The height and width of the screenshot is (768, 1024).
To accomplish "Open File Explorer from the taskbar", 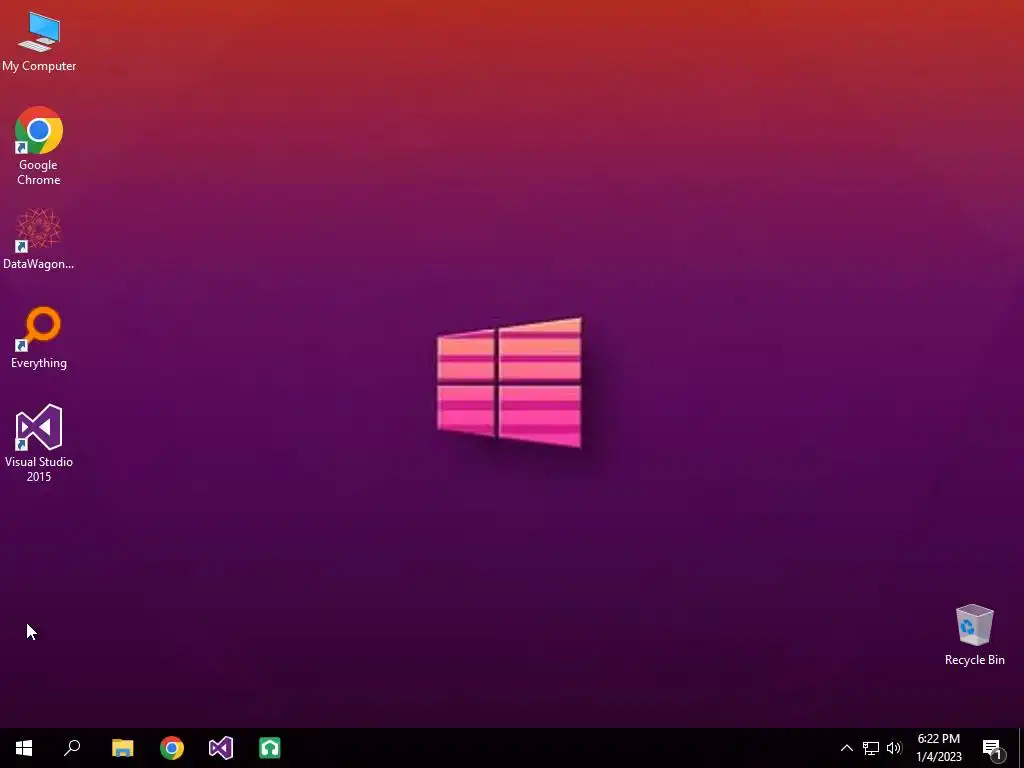I will coord(122,748).
